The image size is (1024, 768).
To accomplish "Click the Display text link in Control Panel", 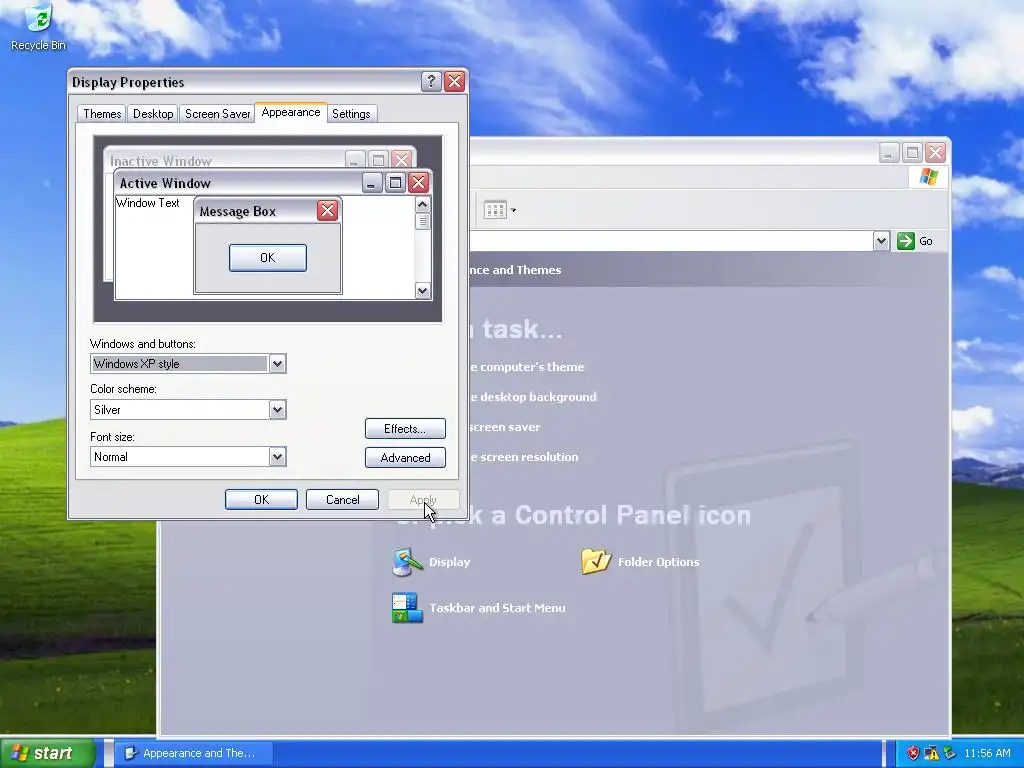I will [x=449, y=562].
